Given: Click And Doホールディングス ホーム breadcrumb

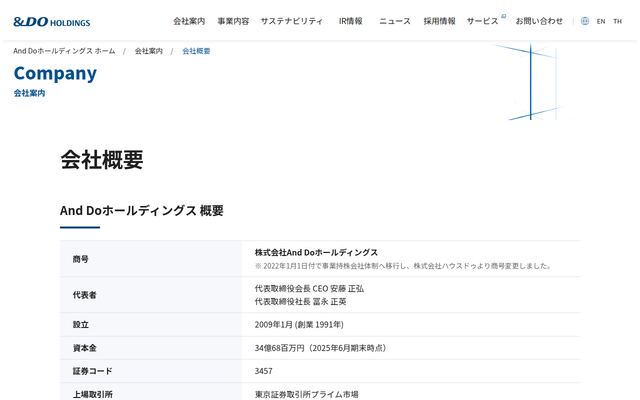Looking at the screenshot, I should (x=64, y=51).
